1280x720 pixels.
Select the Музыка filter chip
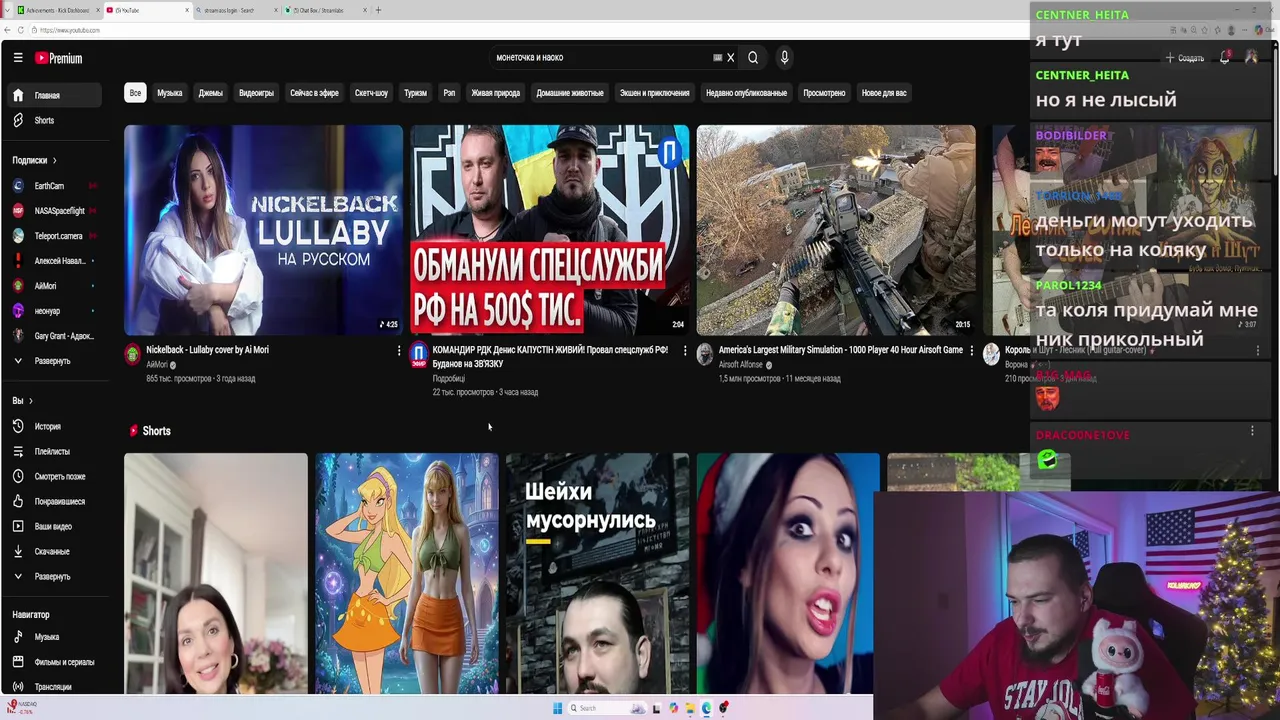pos(170,93)
